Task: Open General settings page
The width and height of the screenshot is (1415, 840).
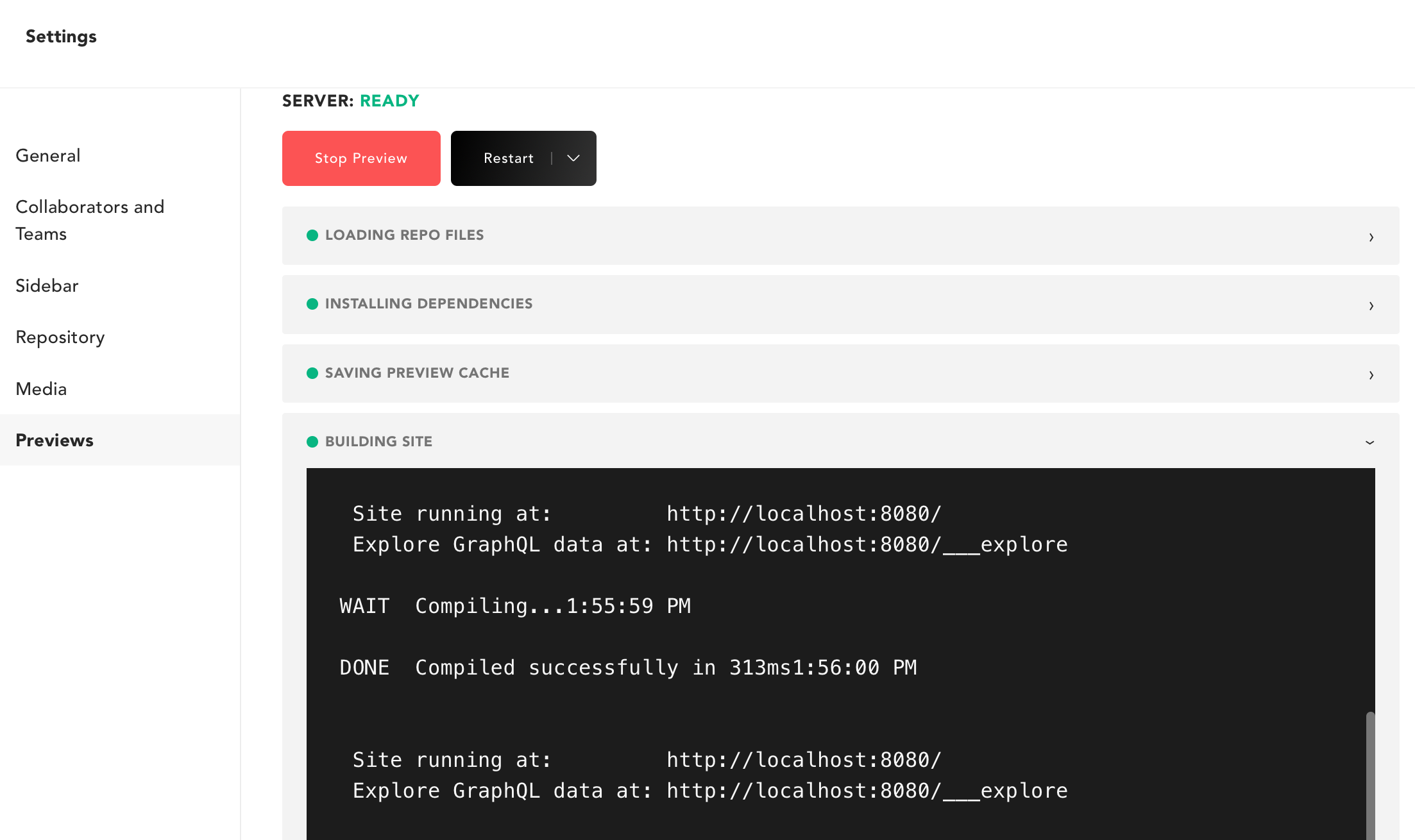Action: [x=48, y=156]
